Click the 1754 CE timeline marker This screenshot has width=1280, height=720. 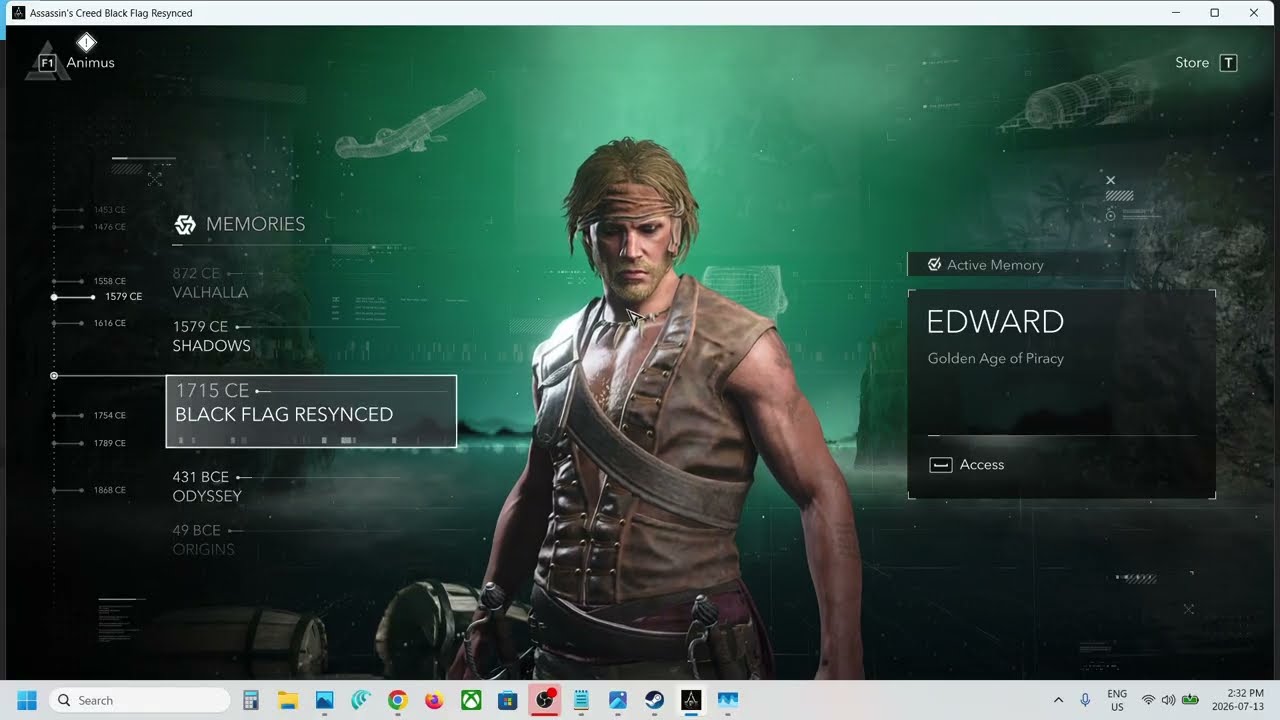pyautogui.click(x=89, y=415)
